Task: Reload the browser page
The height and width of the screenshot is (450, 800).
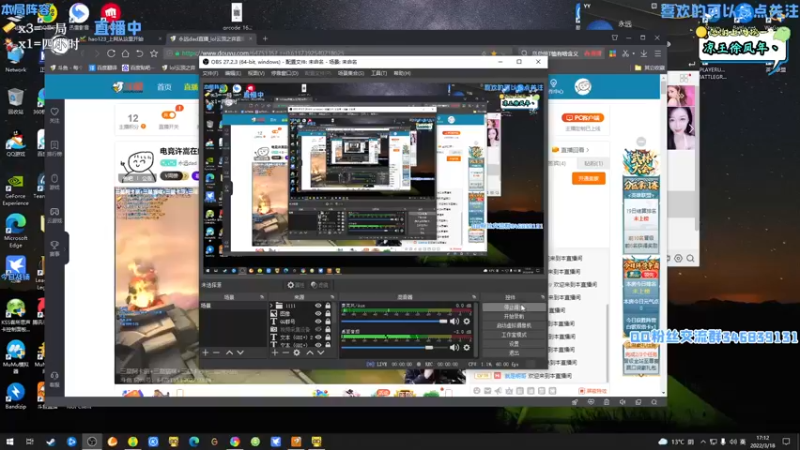Action: [111, 53]
